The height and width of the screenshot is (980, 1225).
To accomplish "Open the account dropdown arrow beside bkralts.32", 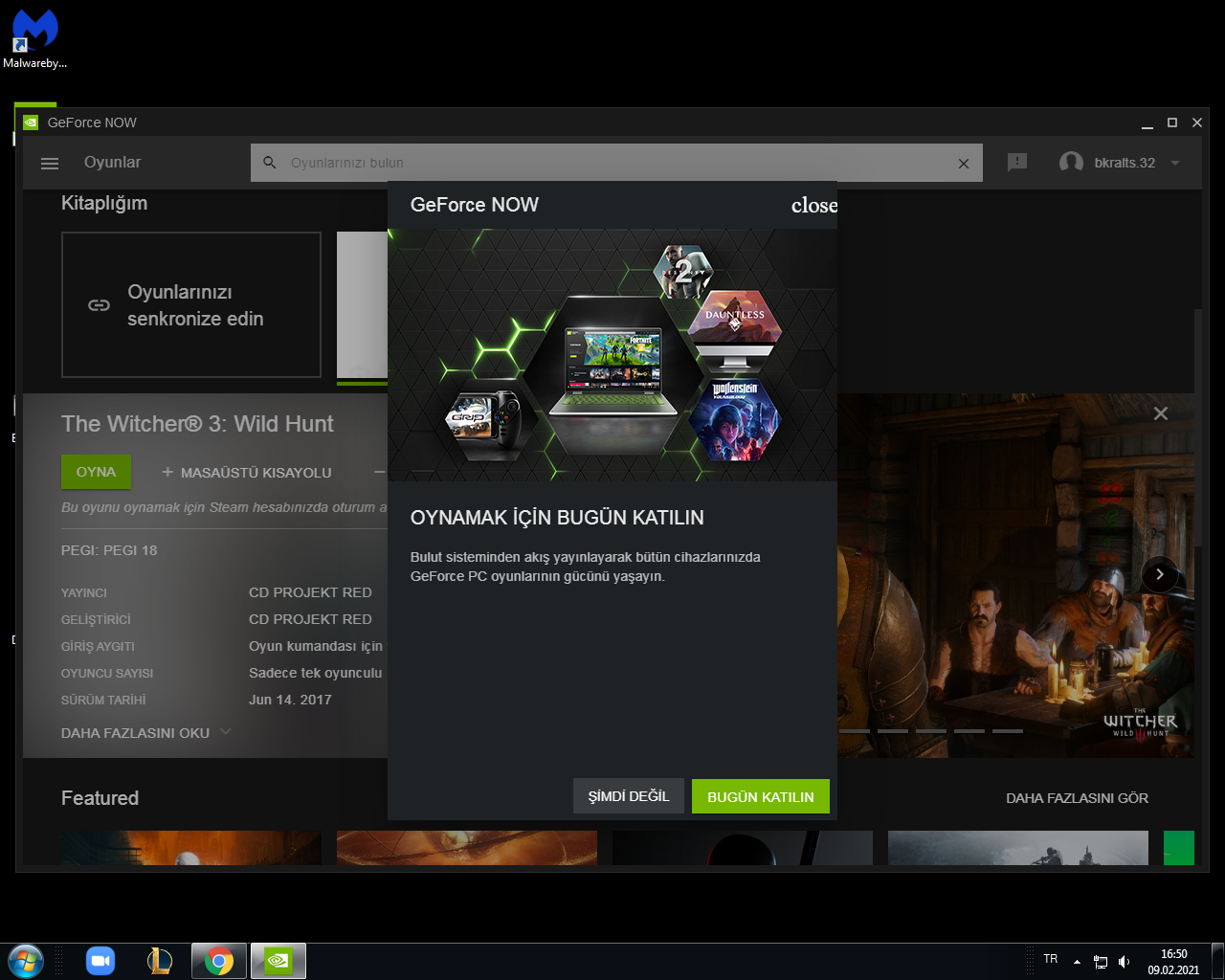I will click(1175, 163).
